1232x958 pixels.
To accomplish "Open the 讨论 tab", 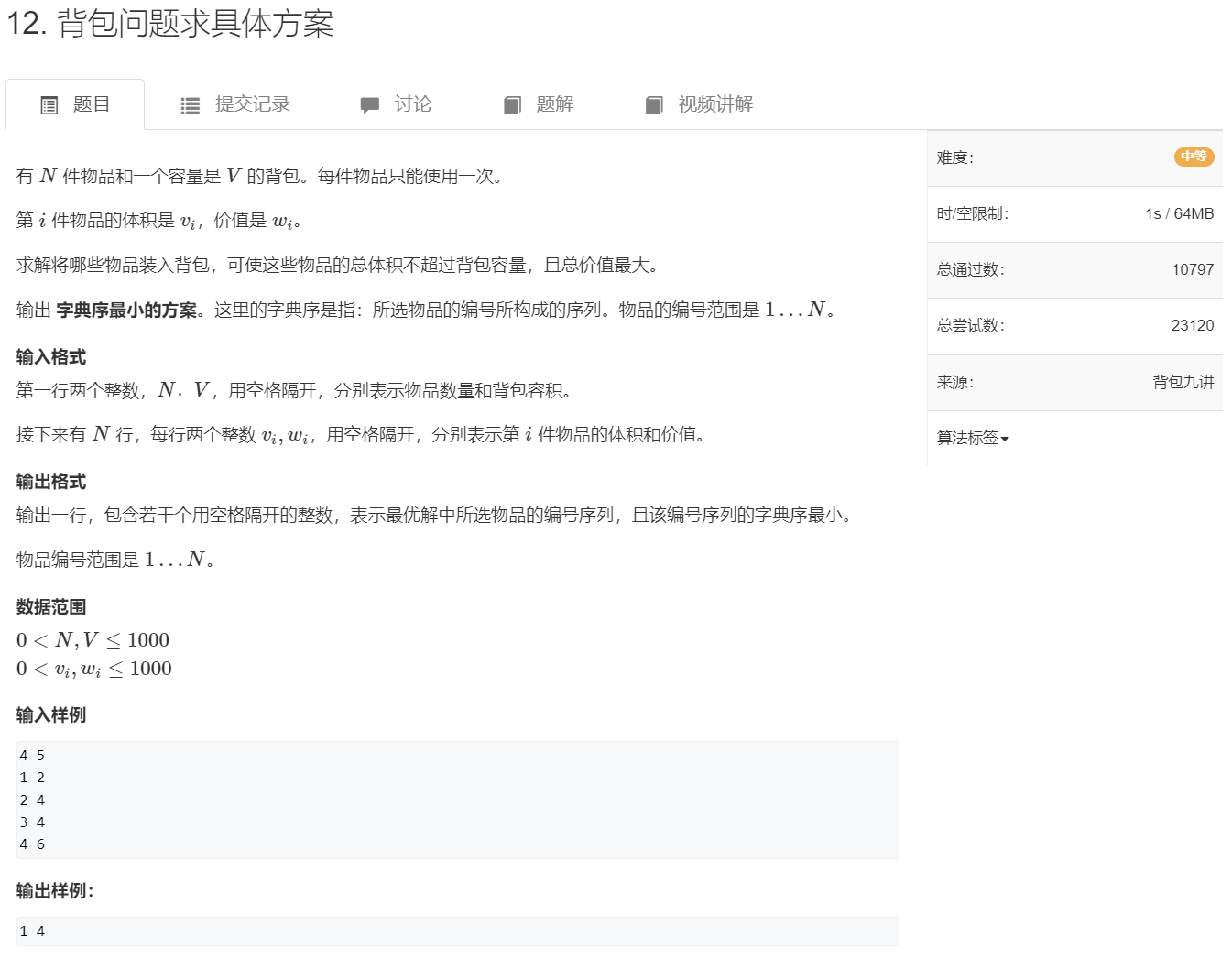I will coord(396,104).
